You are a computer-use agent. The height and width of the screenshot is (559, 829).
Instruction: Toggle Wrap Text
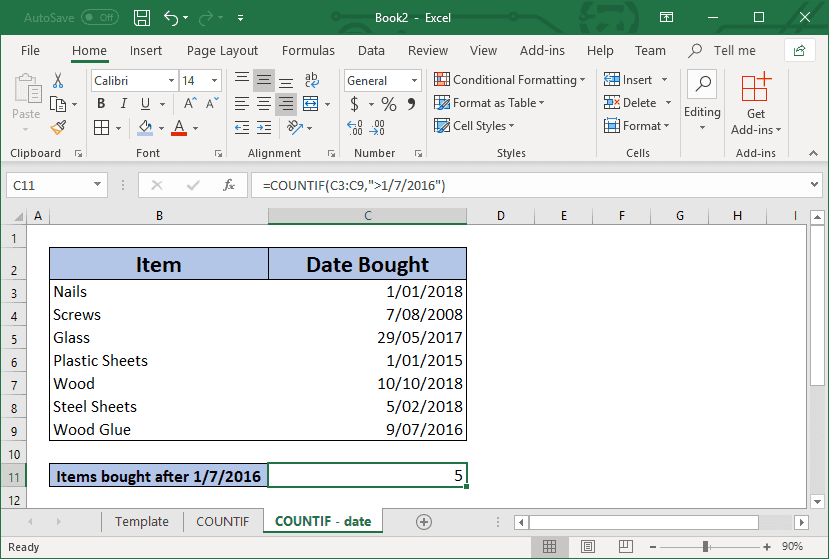click(x=311, y=80)
